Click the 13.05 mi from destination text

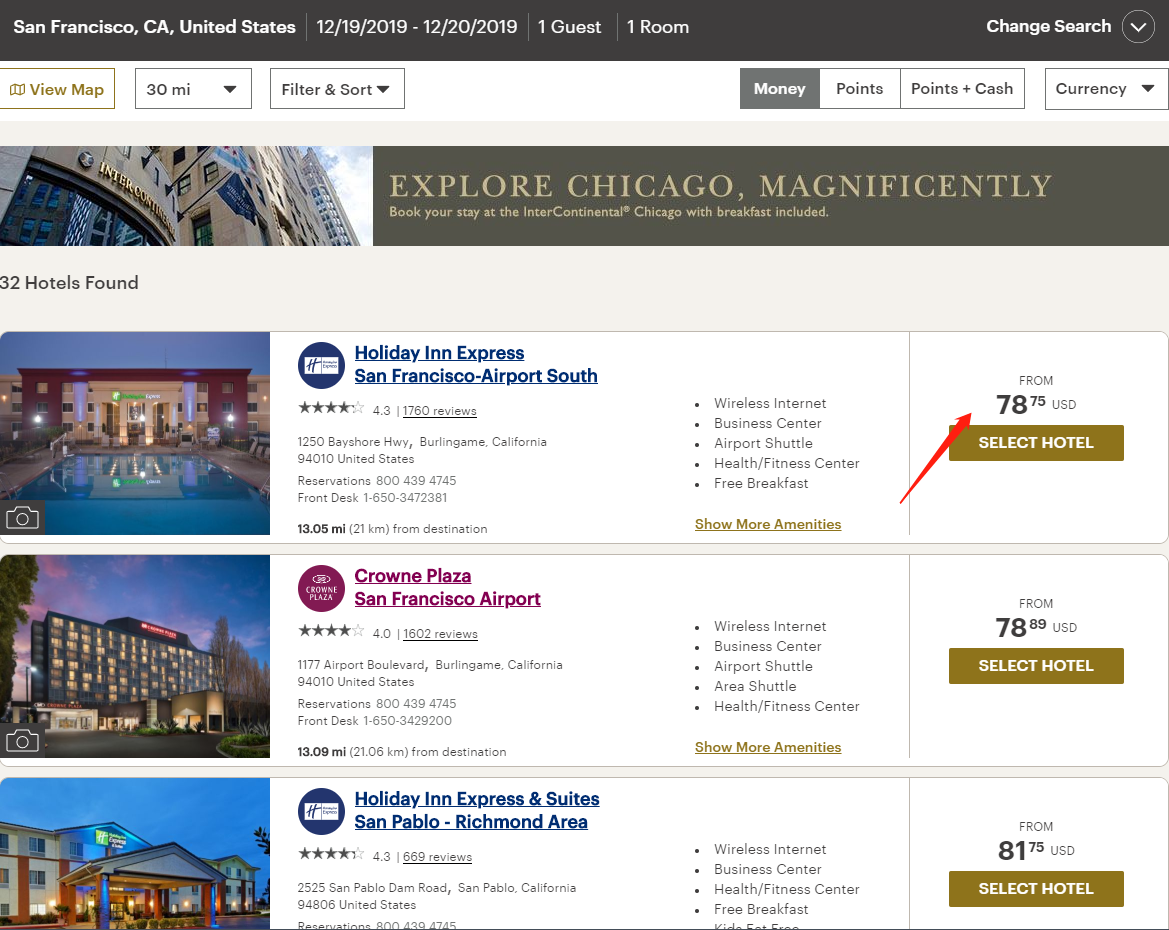pyautogui.click(x=392, y=529)
